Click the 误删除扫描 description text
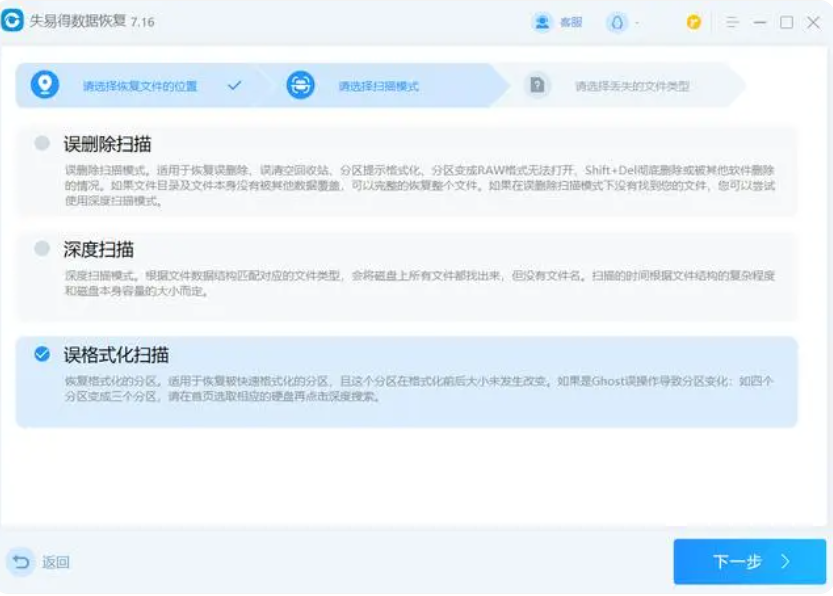Image resolution: width=833 pixels, height=596 pixels. click(420, 185)
